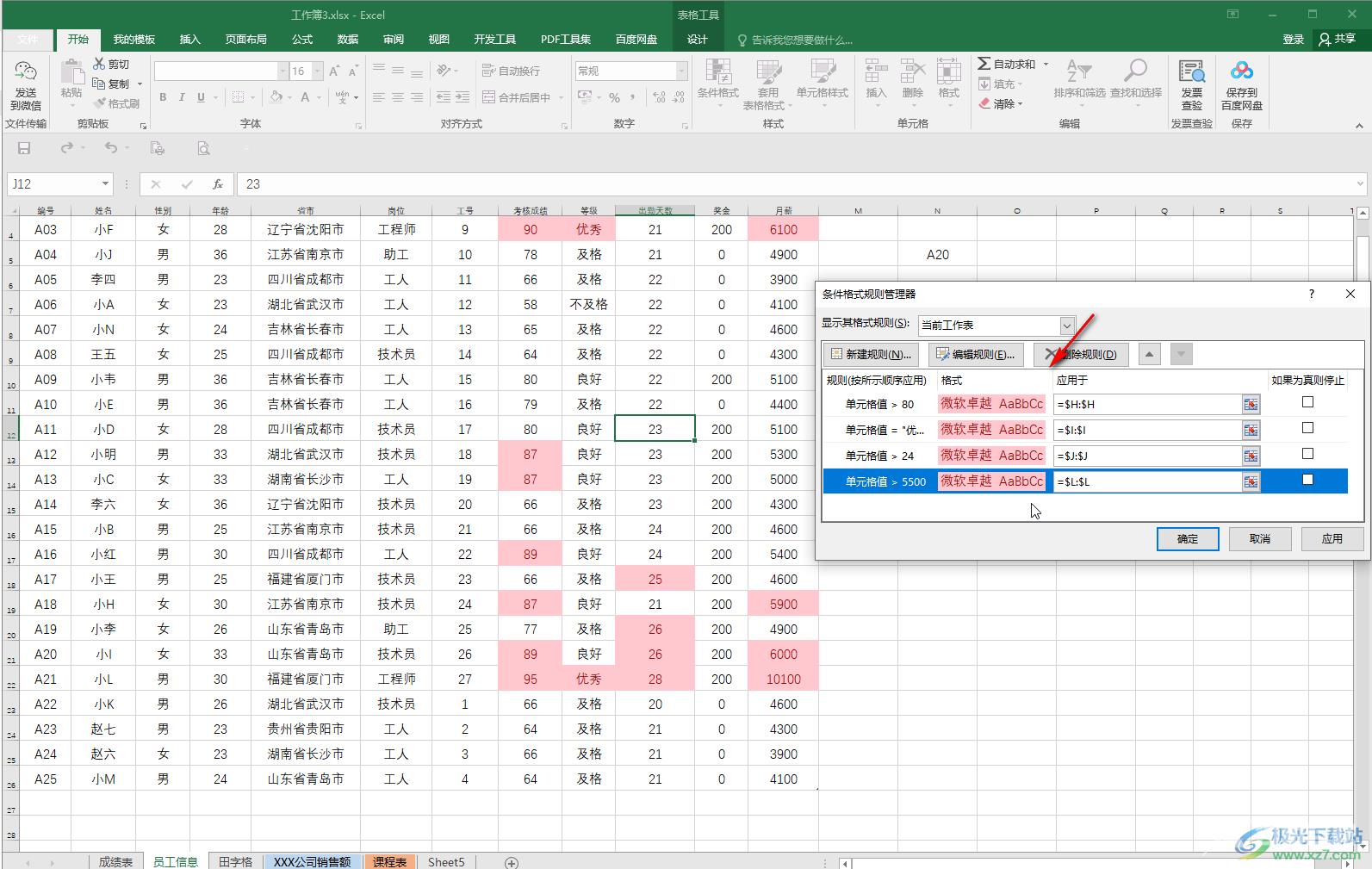Click Format as Table (套用表格格式) icon

pos(768,72)
